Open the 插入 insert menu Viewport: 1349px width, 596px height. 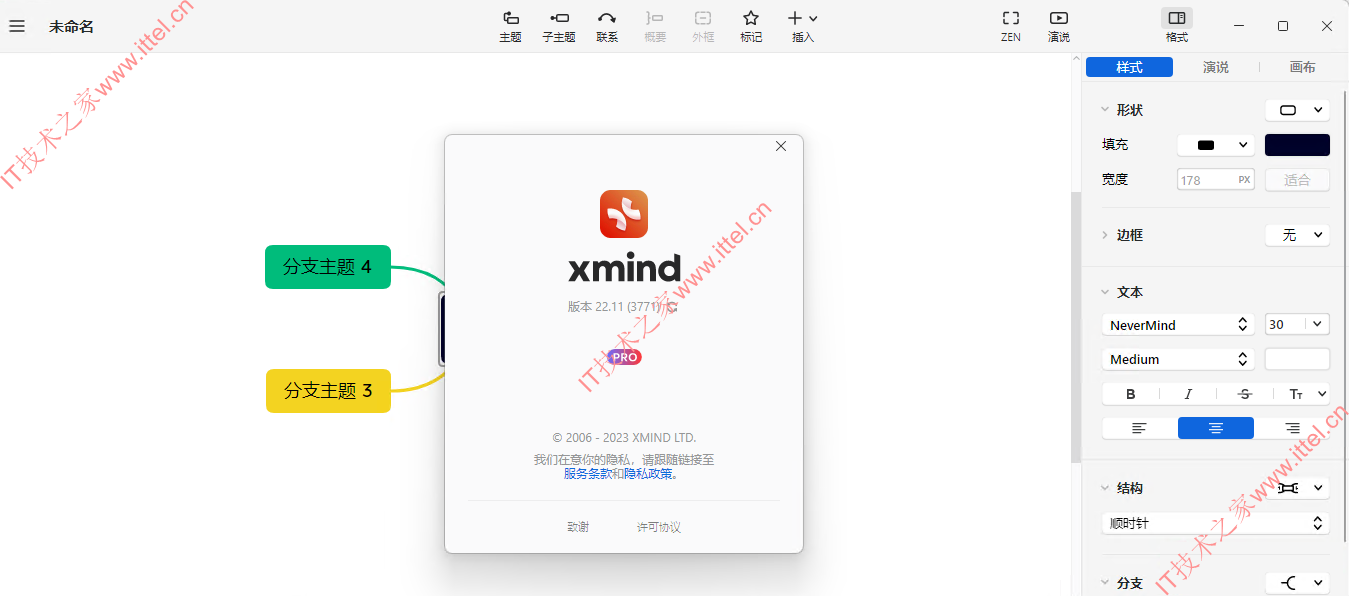(803, 26)
